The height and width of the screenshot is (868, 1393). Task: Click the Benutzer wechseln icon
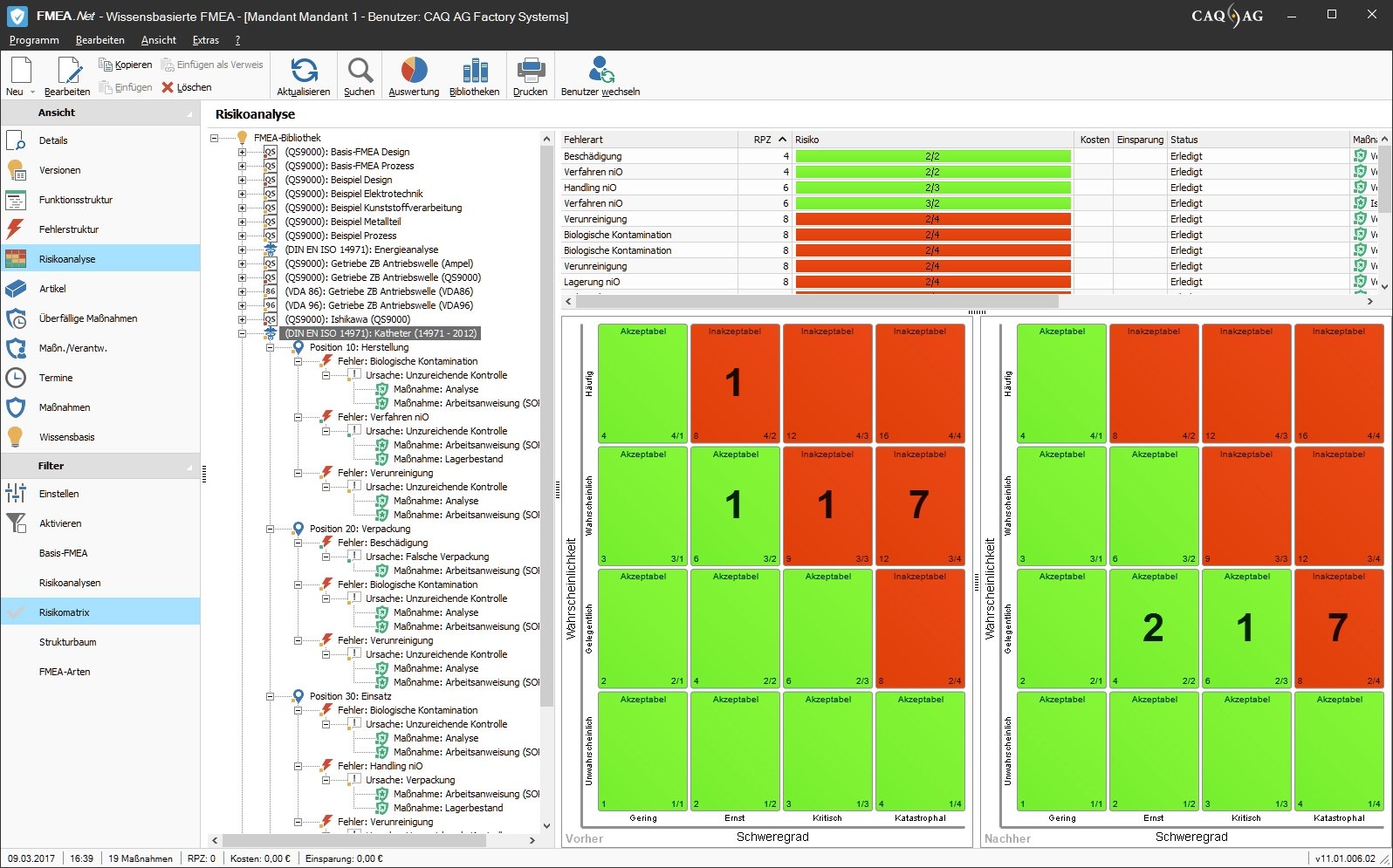[x=600, y=71]
